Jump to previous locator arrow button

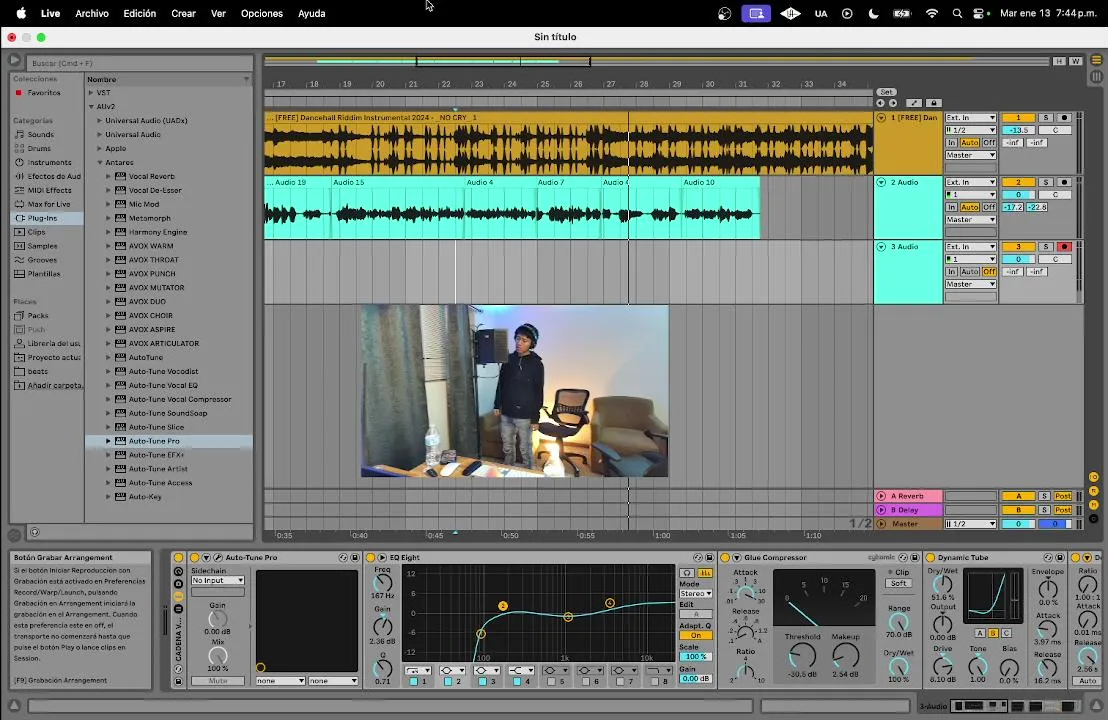(880, 103)
